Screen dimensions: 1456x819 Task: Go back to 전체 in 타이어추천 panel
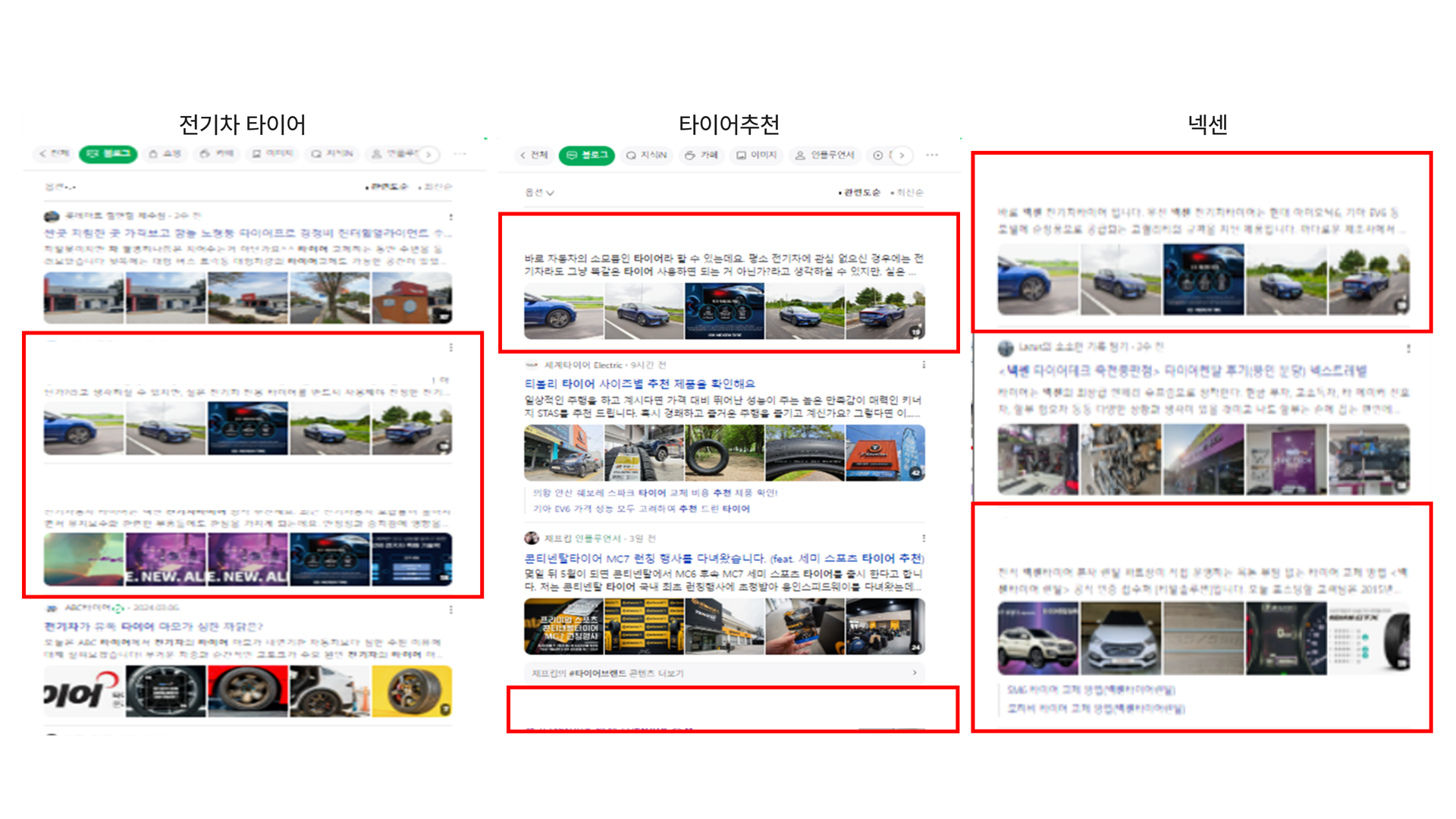point(534,155)
